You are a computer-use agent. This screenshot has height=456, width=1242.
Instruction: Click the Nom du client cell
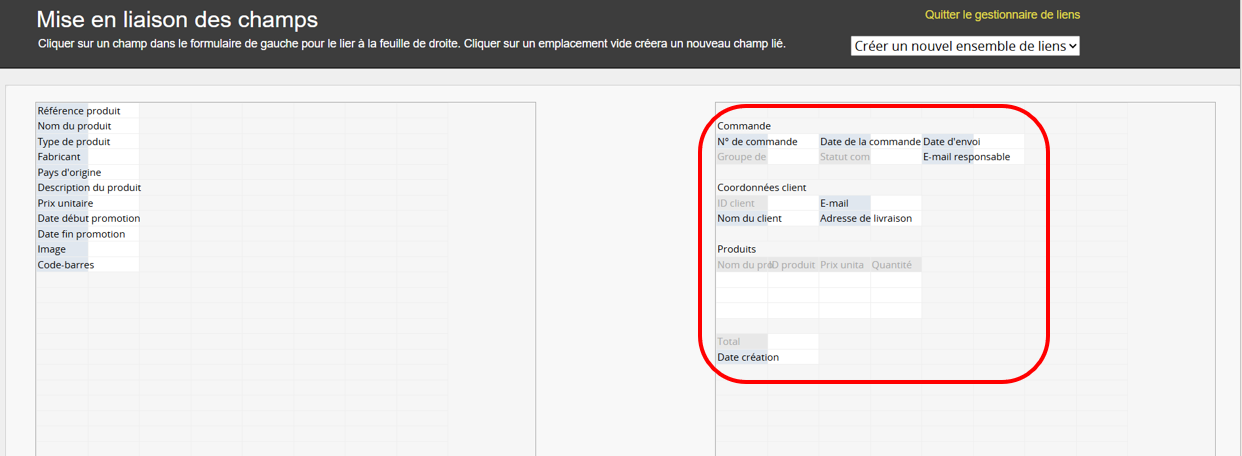(x=749, y=218)
